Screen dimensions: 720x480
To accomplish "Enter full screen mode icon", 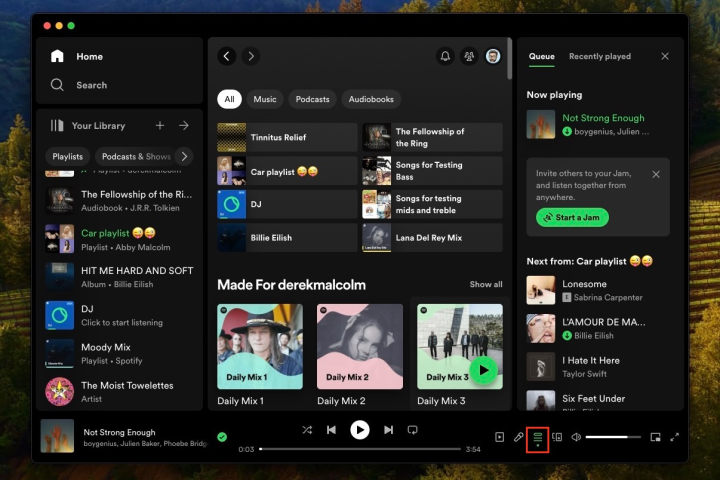I will [x=675, y=437].
